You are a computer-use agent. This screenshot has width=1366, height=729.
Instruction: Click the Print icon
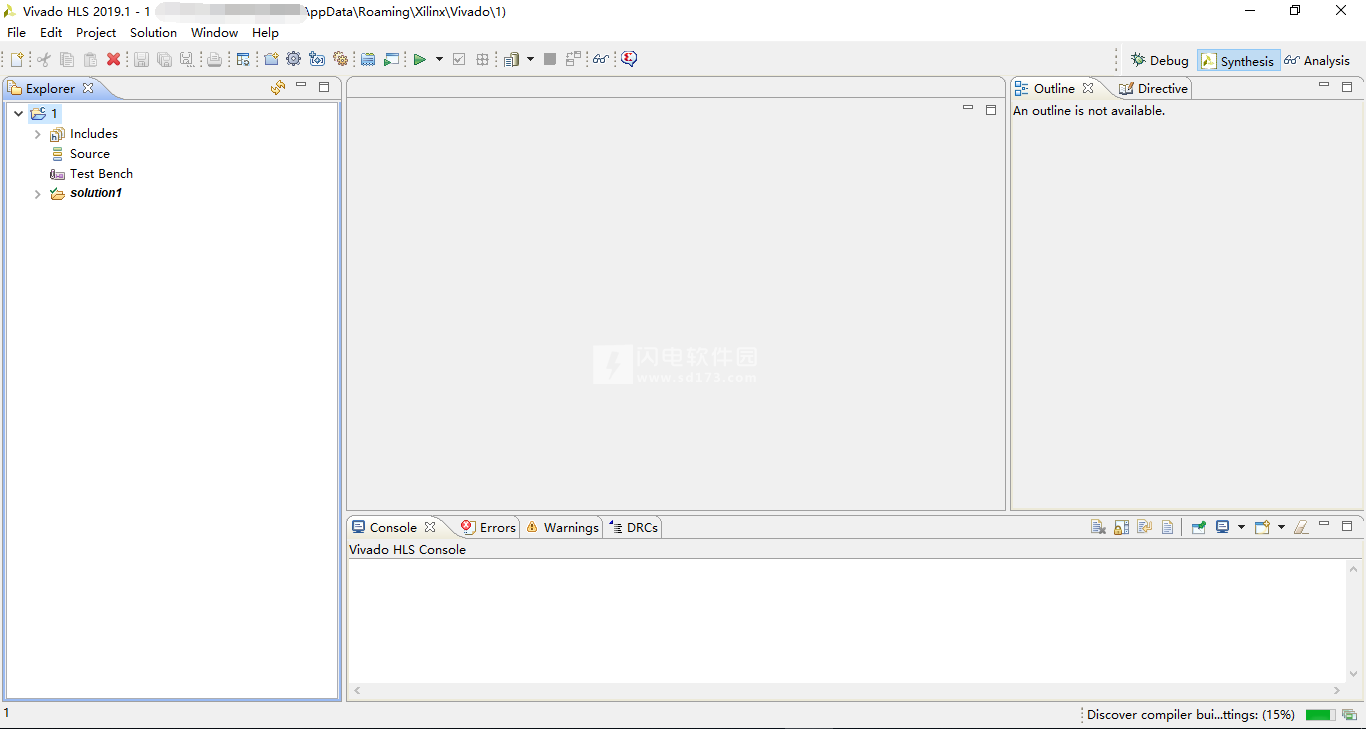(214, 59)
